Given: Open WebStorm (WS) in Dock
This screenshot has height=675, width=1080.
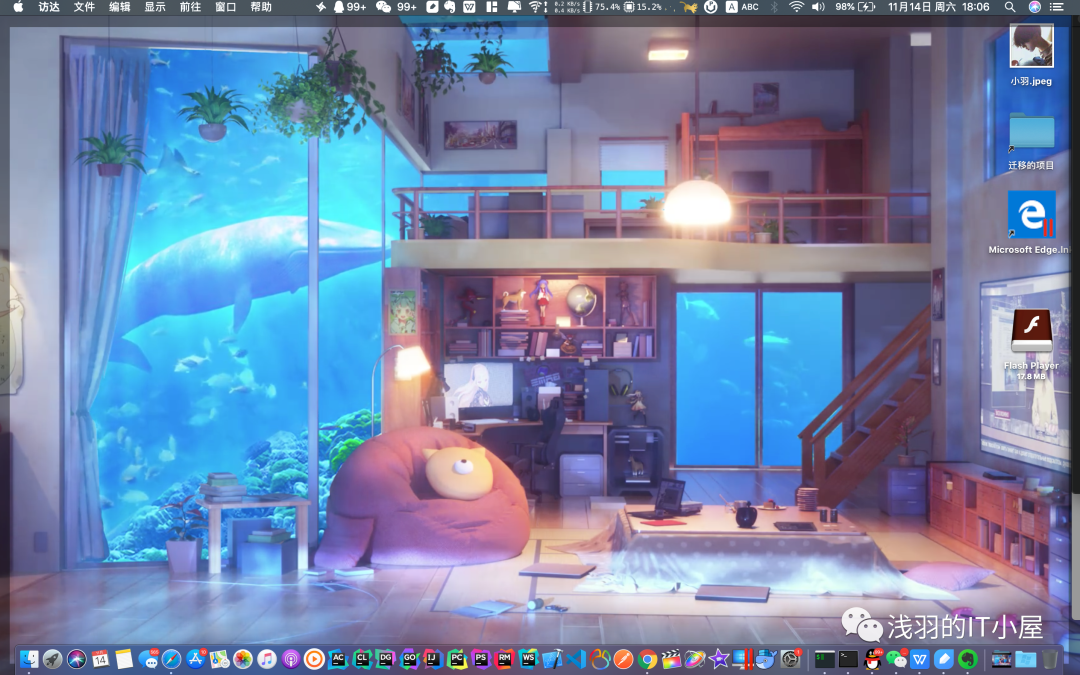Looking at the screenshot, I should point(528,659).
